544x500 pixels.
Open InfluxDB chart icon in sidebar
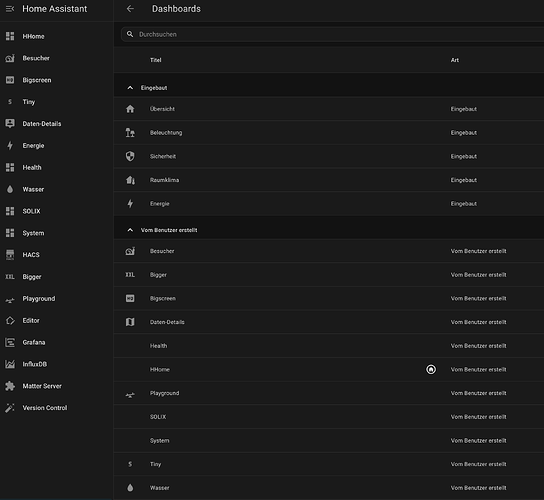(x=10, y=364)
